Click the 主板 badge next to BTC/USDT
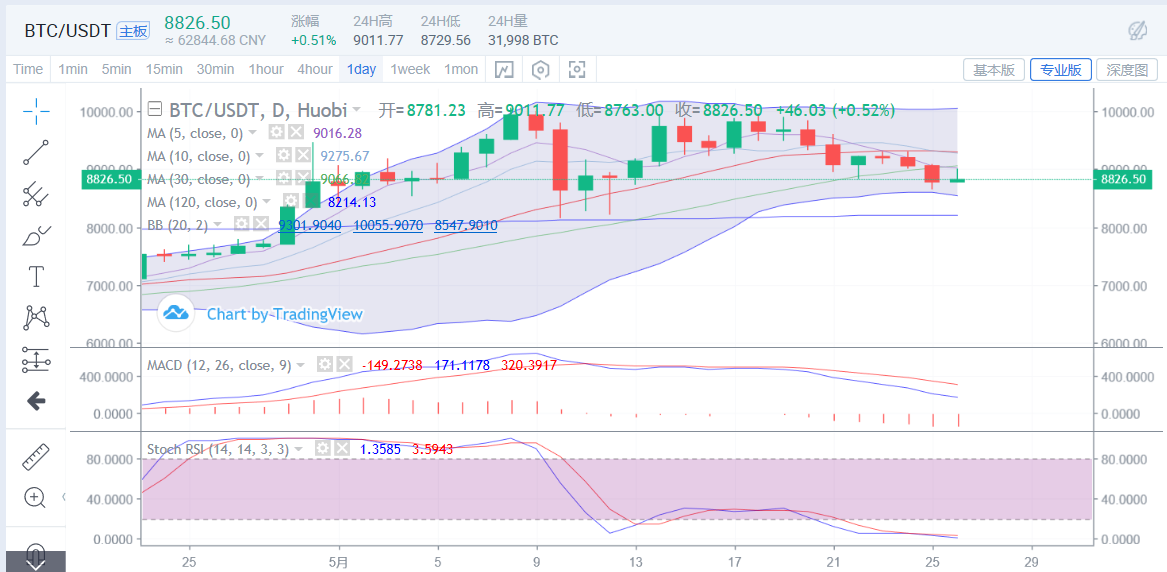 click(x=135, y=30)
